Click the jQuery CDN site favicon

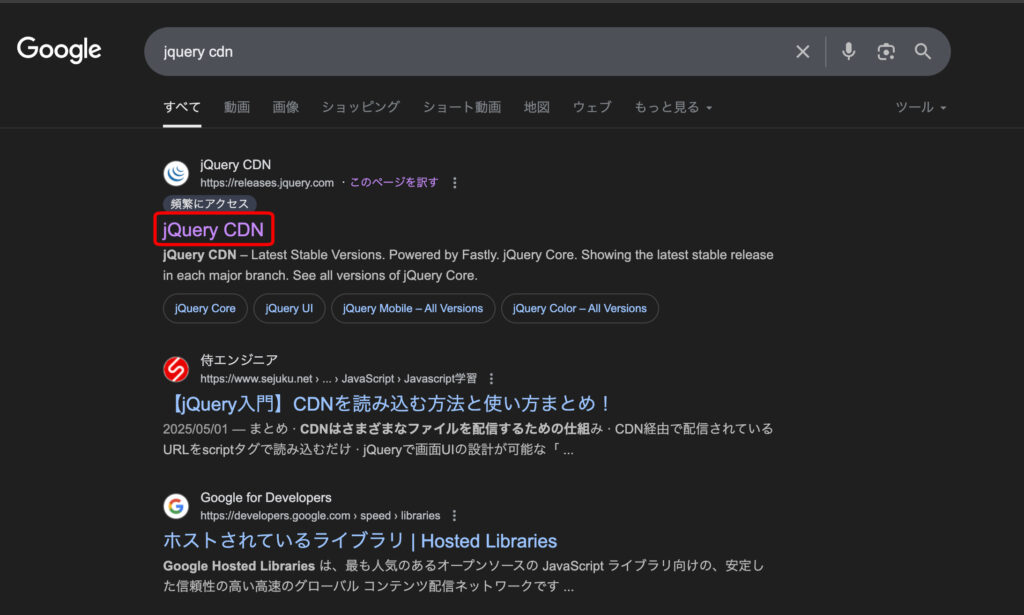(x=176, y=174)
